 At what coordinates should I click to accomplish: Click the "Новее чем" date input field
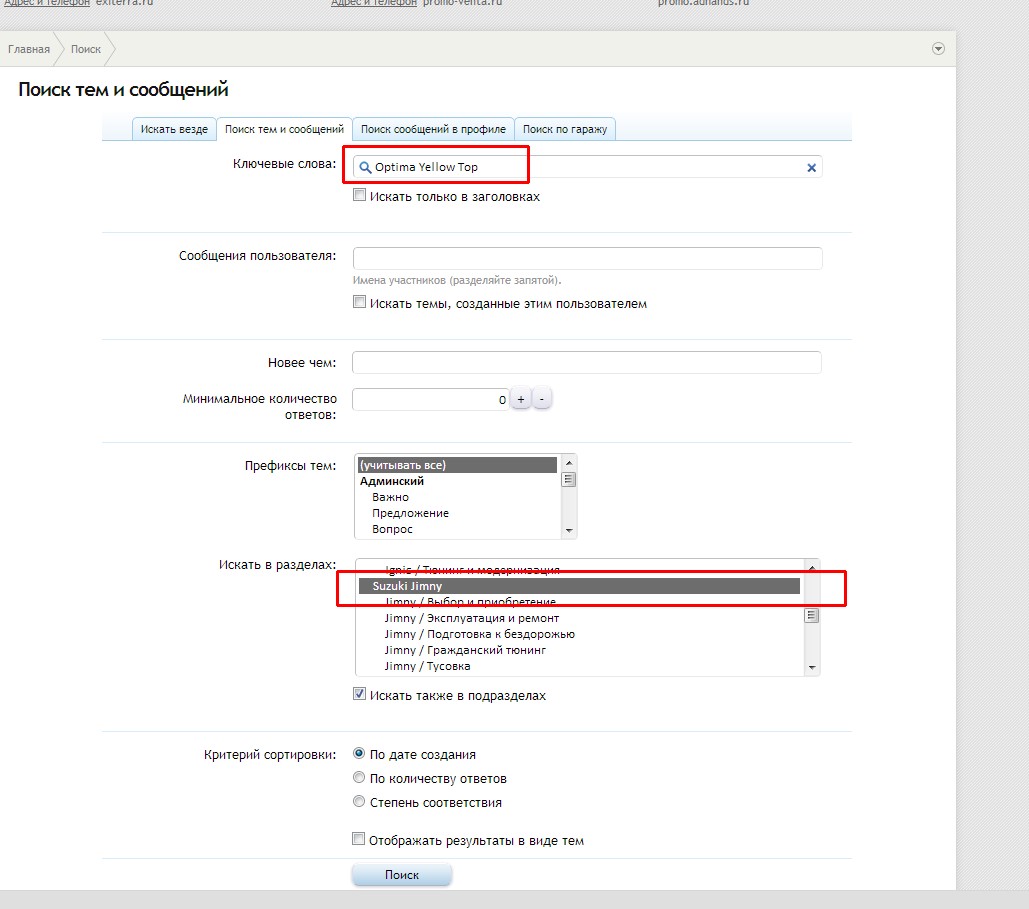click(587, 362)
